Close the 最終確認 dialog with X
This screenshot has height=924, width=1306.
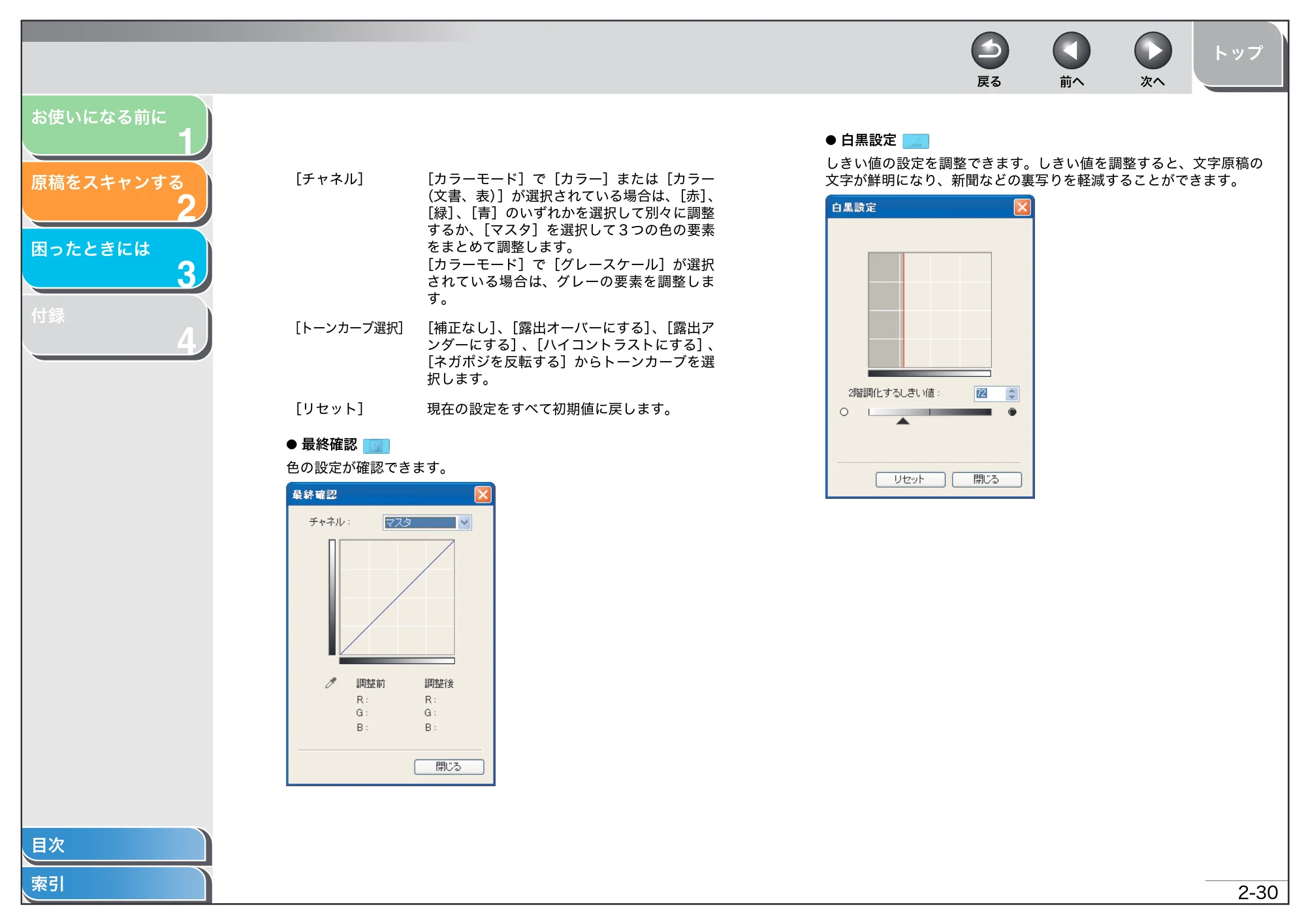point(483,494)
